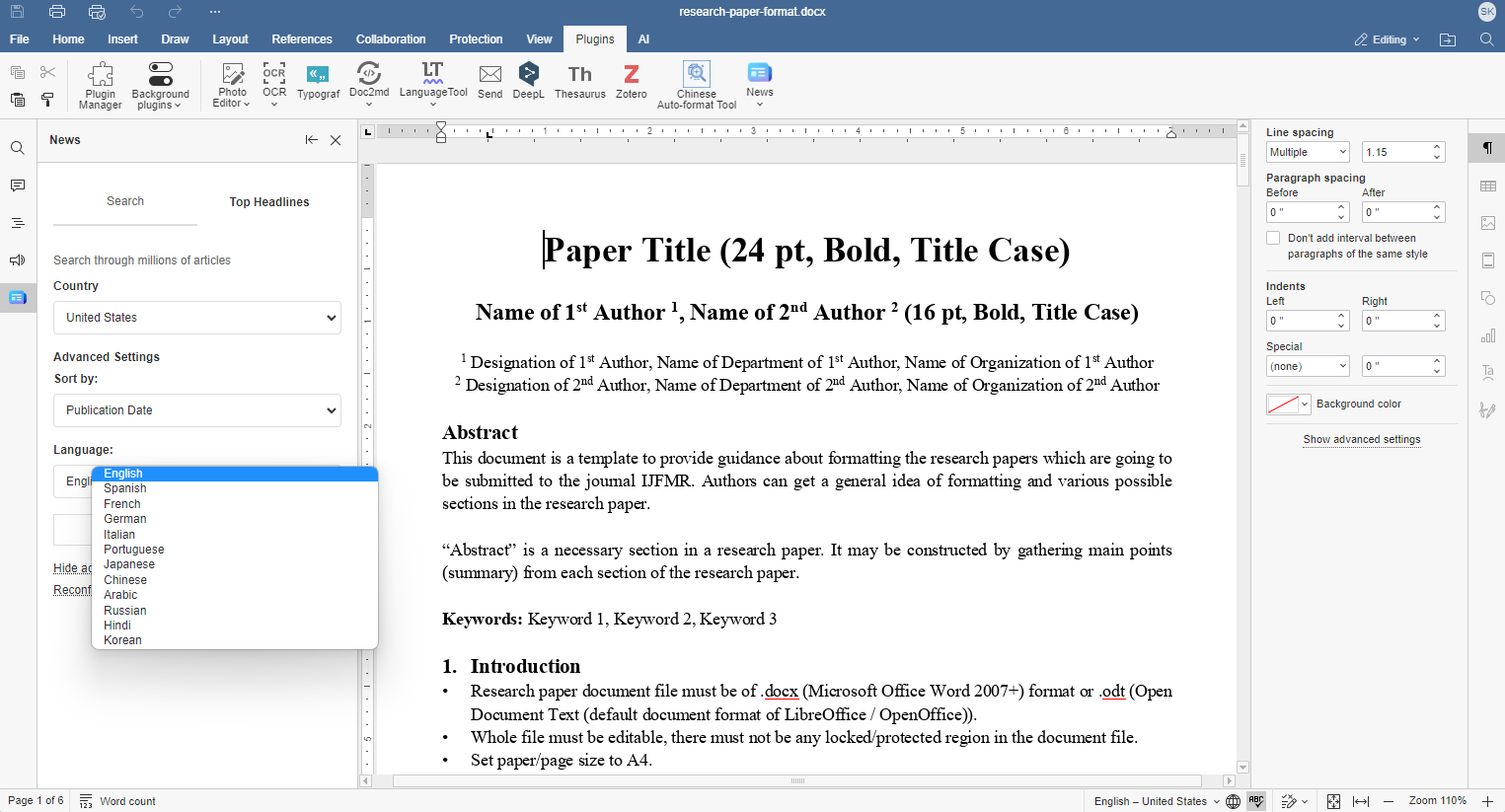The width and height of the screenshot is (1505, 812).
Task: Open Table settings in the right sidebar
Action: coord(1488,185)
